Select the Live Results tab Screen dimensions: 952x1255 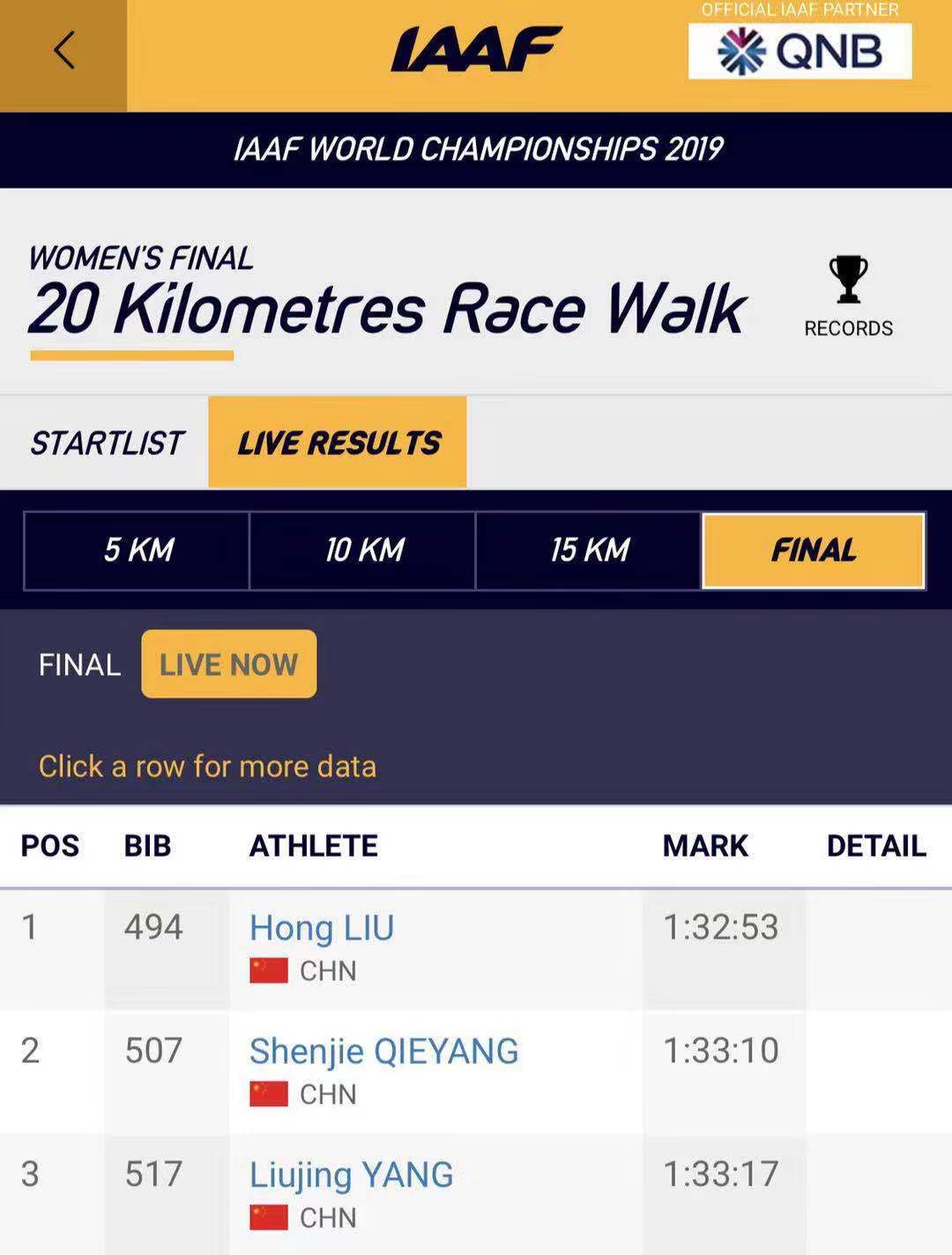point(338,442)
